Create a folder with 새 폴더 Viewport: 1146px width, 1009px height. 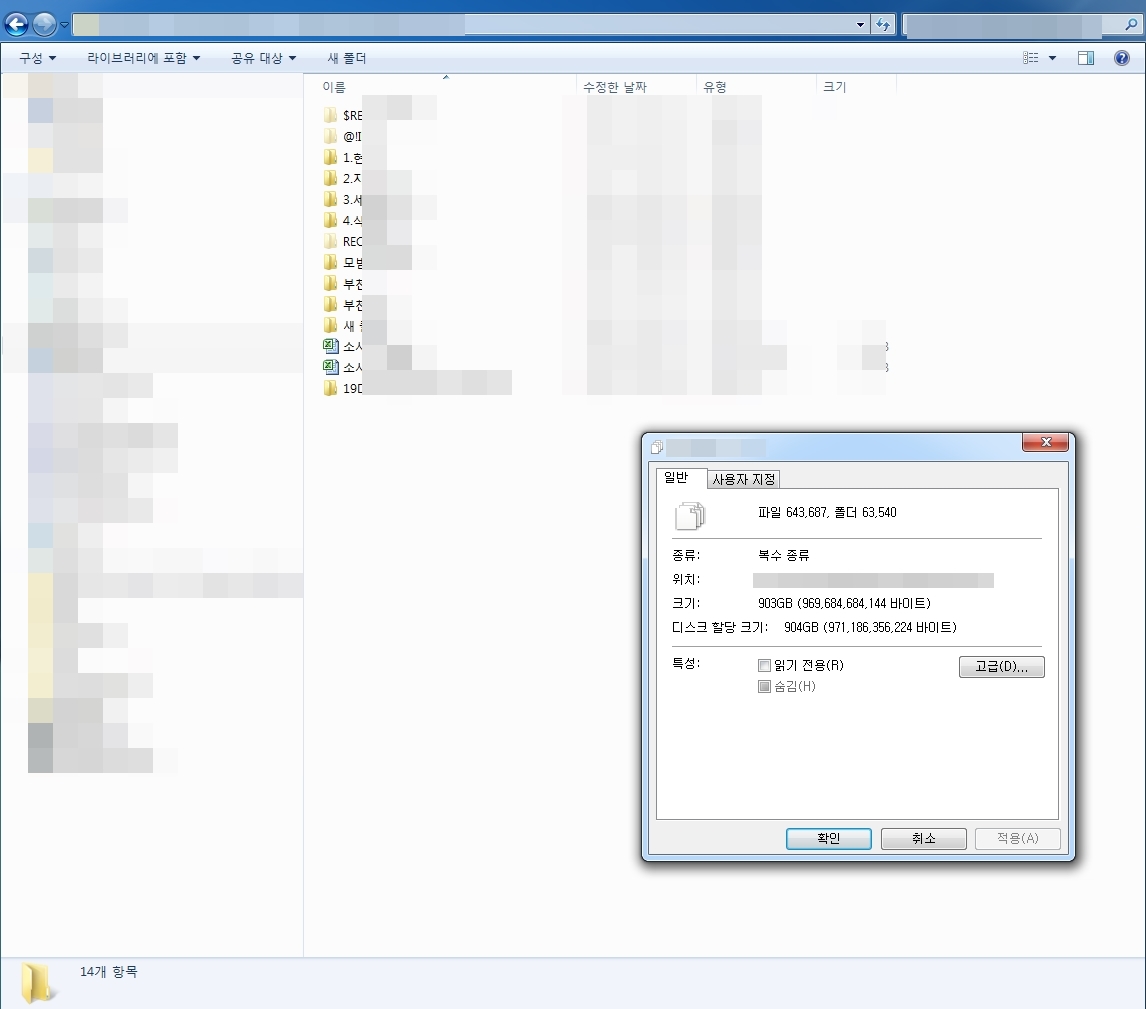(x=346, y=58)
